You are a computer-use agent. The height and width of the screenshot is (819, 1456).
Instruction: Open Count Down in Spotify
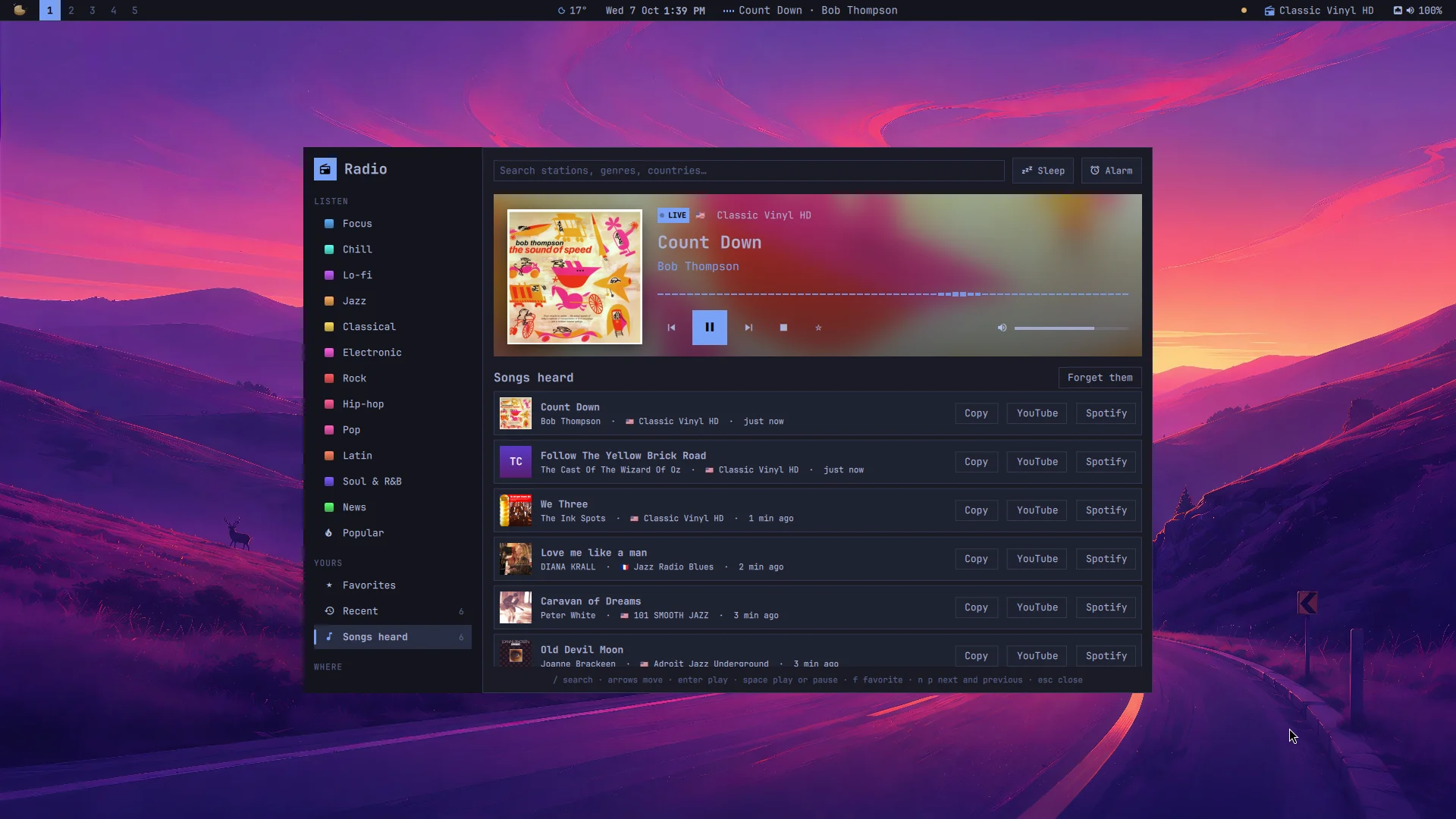[1106, 413]
